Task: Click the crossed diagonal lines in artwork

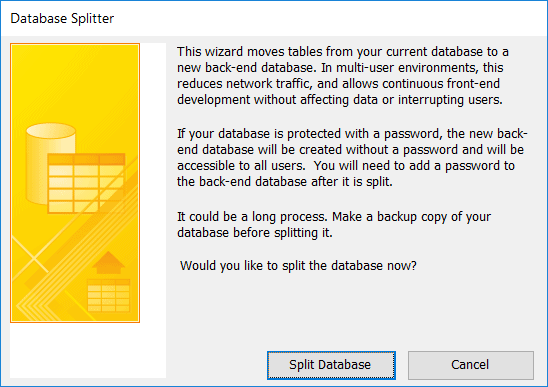Action: tap(33, 258)
